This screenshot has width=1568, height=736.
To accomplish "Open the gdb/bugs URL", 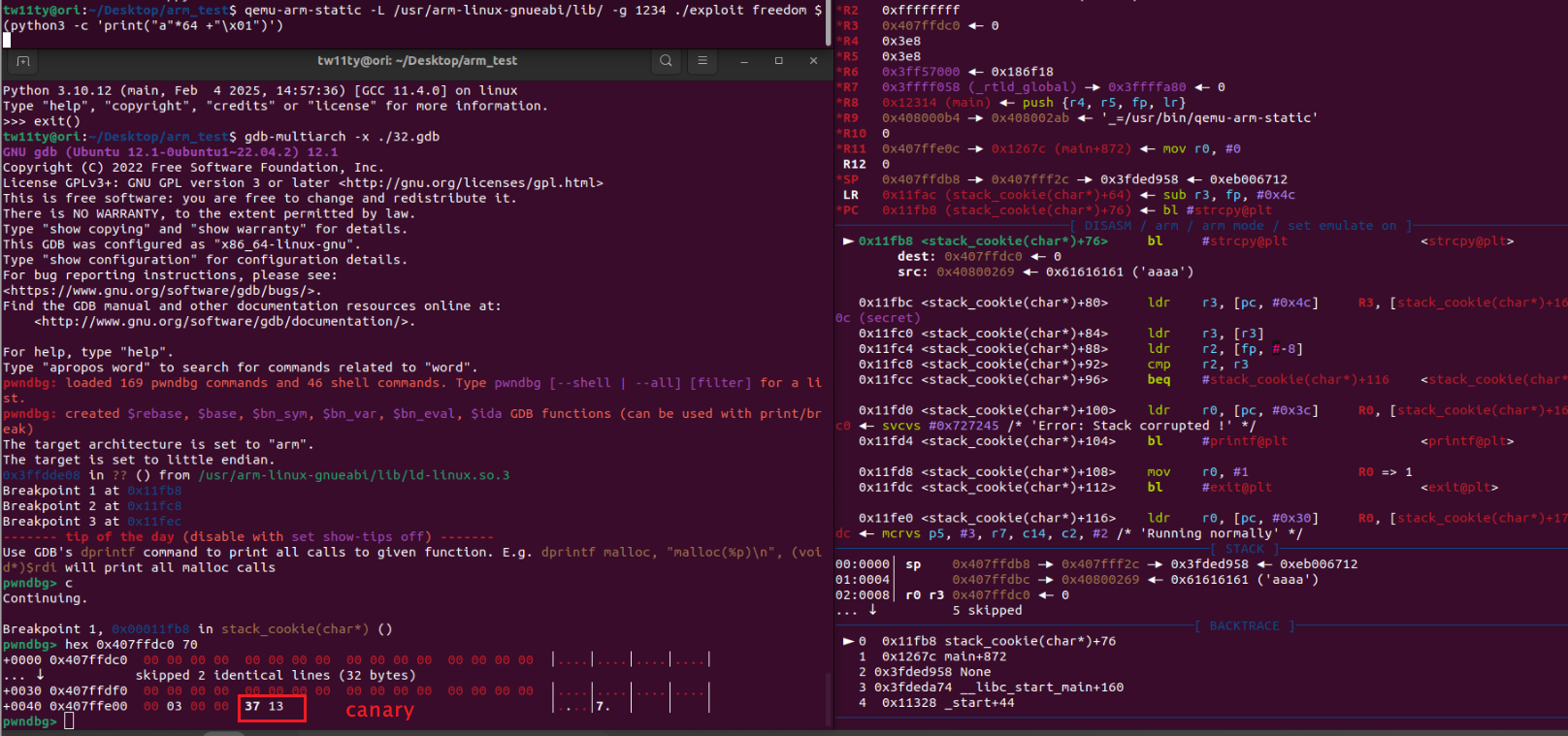I will click(162, 291).
